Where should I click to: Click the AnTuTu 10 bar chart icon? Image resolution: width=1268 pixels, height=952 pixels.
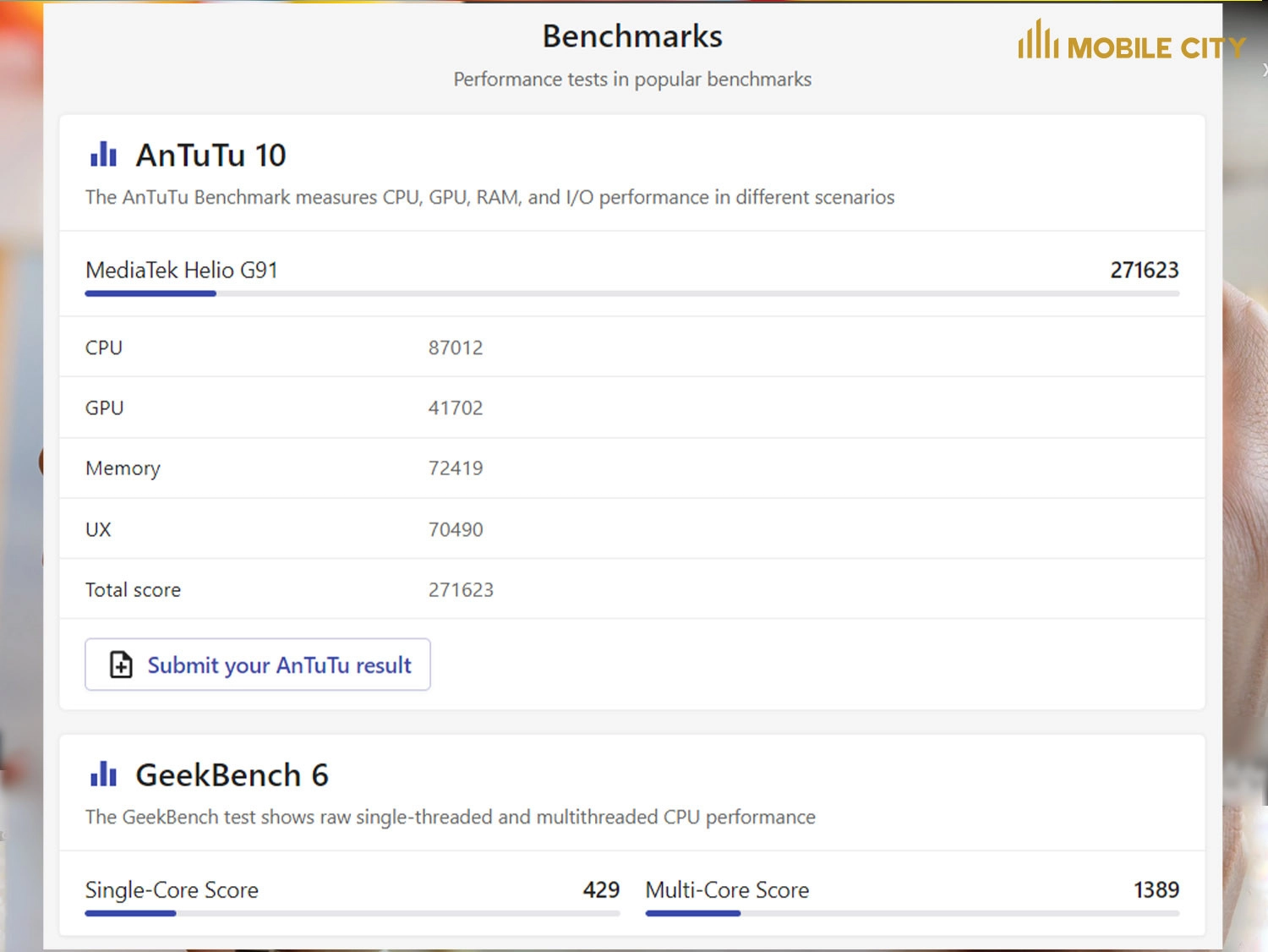103,155
